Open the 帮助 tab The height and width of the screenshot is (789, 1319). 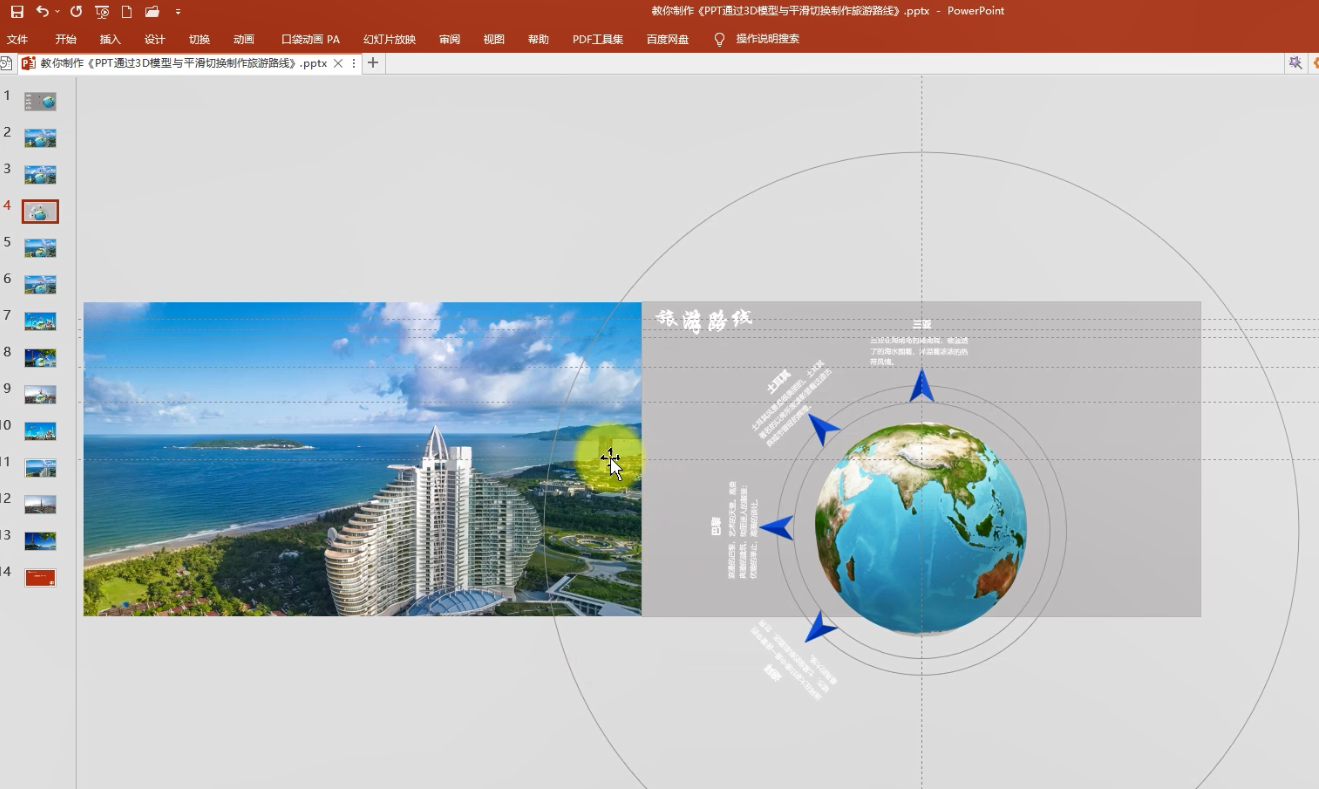[x=538, y=39]
